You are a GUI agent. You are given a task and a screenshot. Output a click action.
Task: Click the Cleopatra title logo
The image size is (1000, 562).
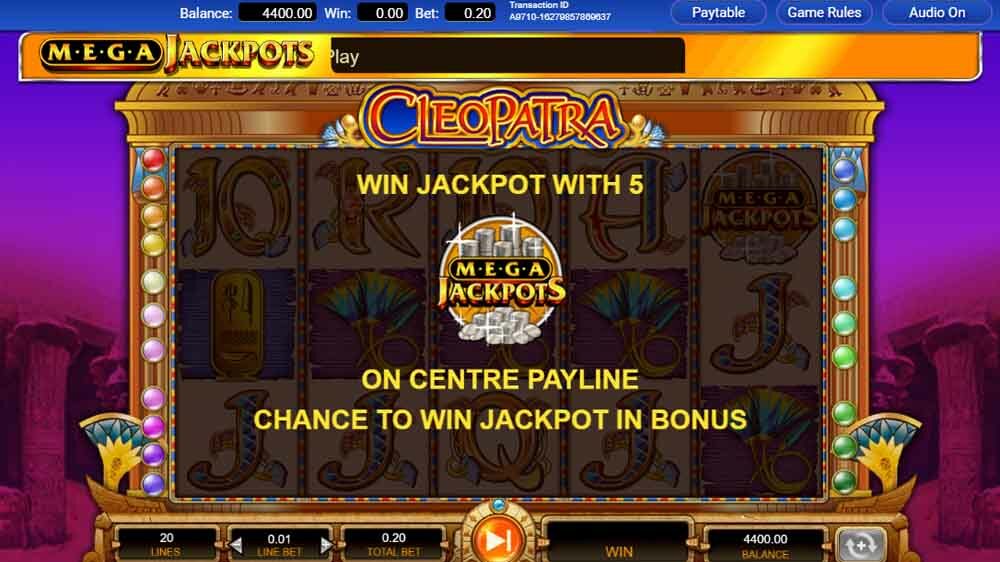(x=495, y=118)
